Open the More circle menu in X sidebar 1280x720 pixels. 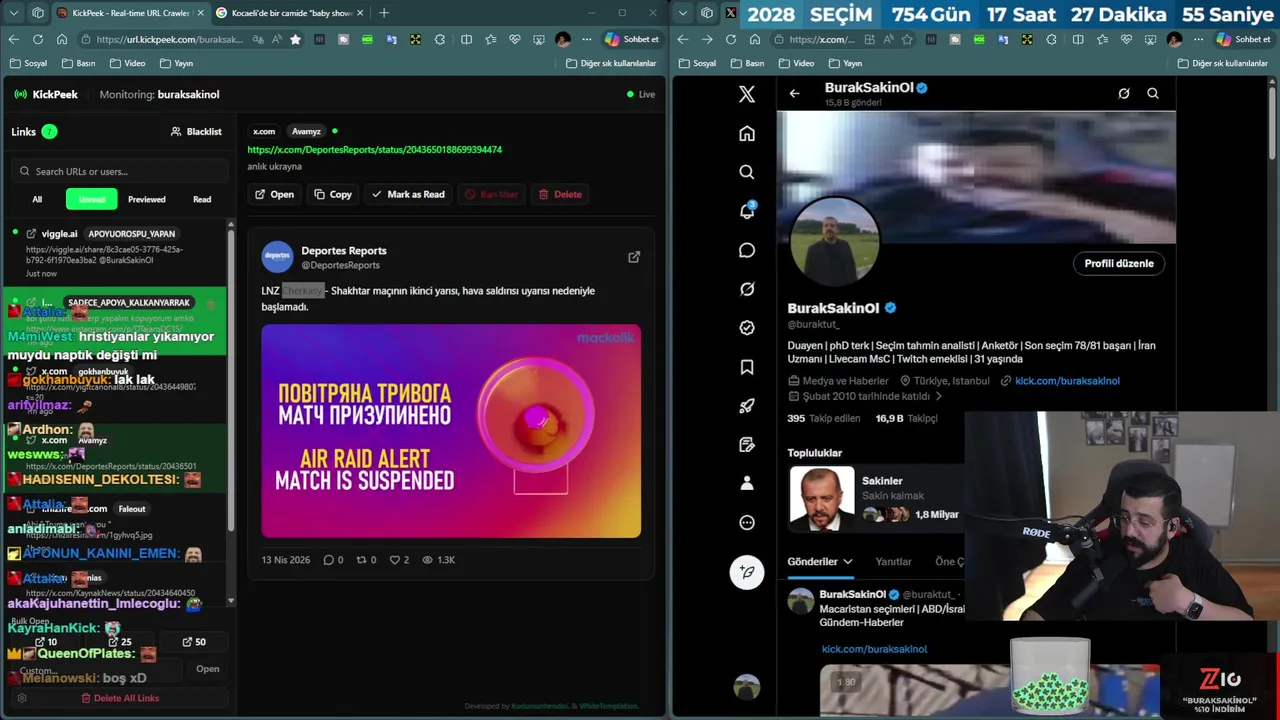tap(746, 522)
